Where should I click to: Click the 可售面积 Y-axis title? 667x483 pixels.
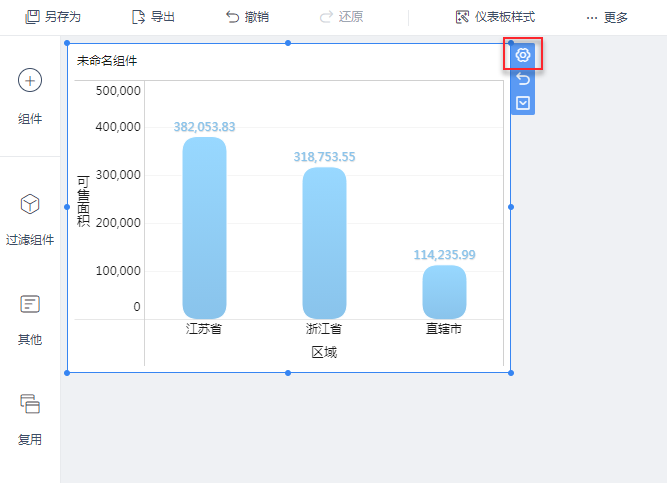pos(83,201)
